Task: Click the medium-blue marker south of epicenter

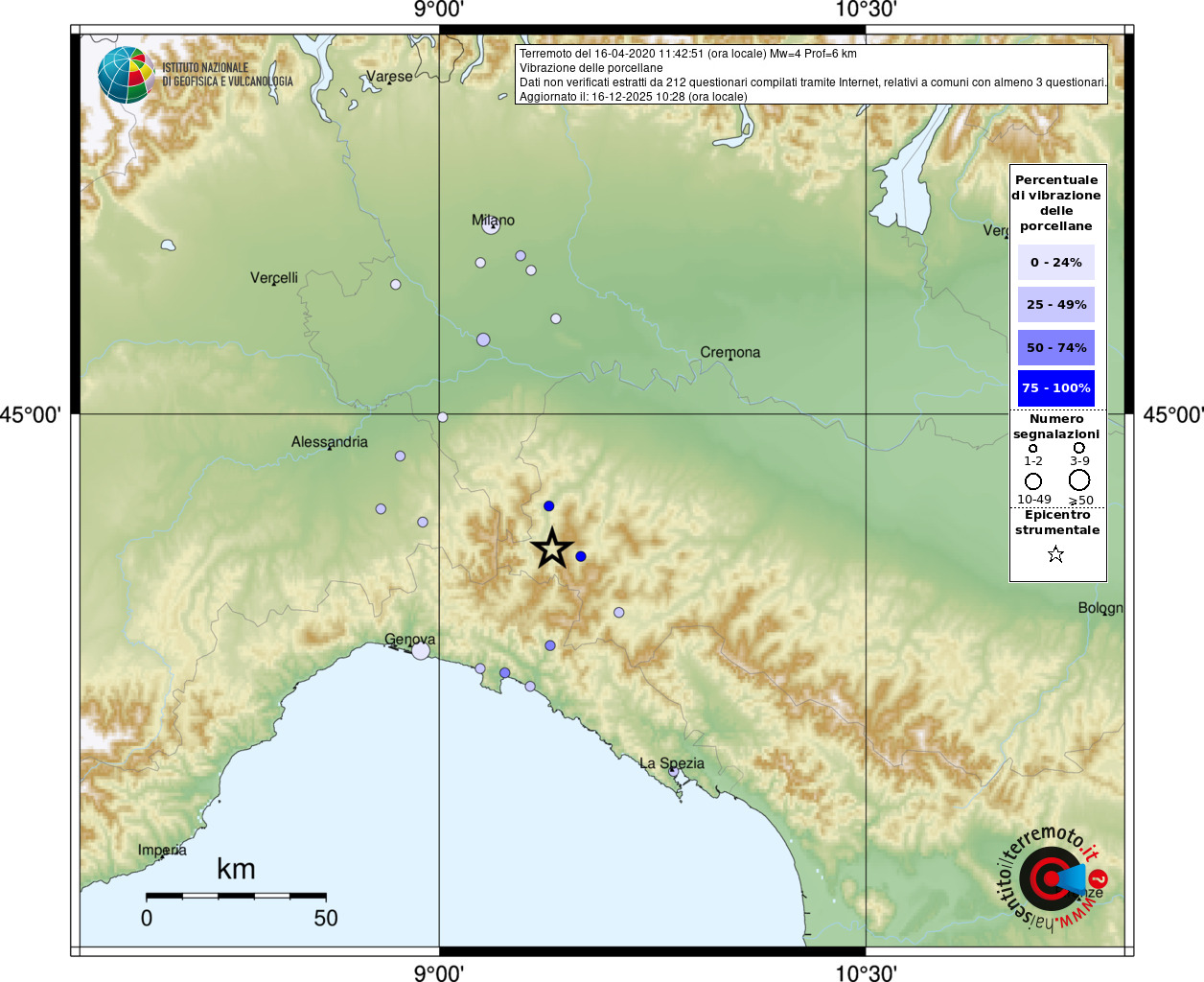Action: [x=550, y=645]
